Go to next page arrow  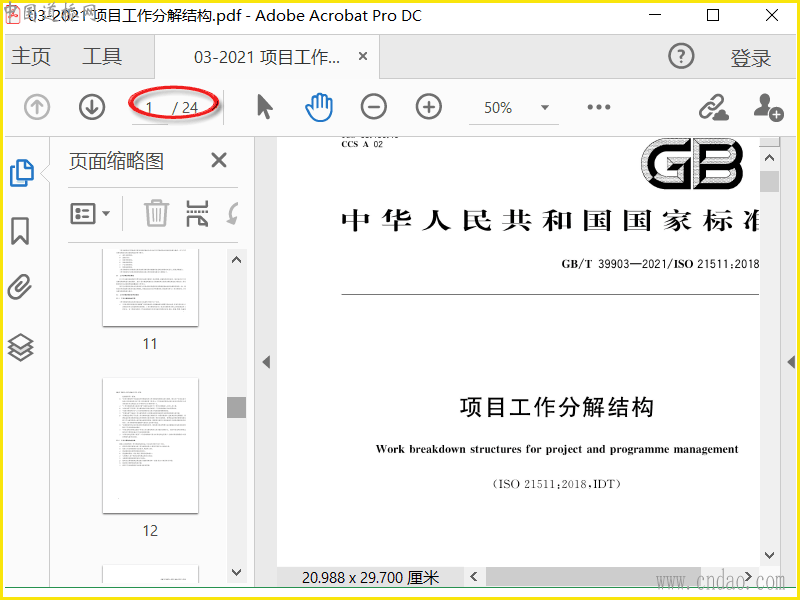(92, 107)
